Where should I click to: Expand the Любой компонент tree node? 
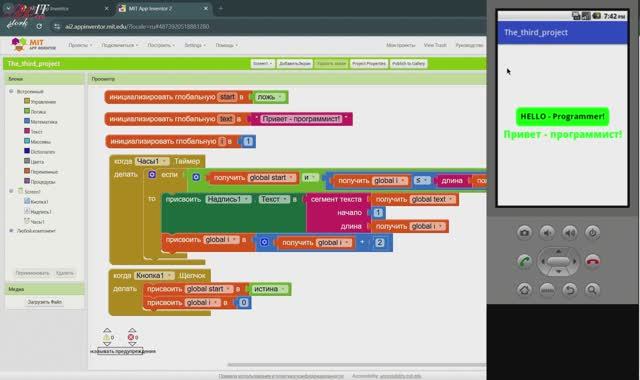(x=11, y=231)
